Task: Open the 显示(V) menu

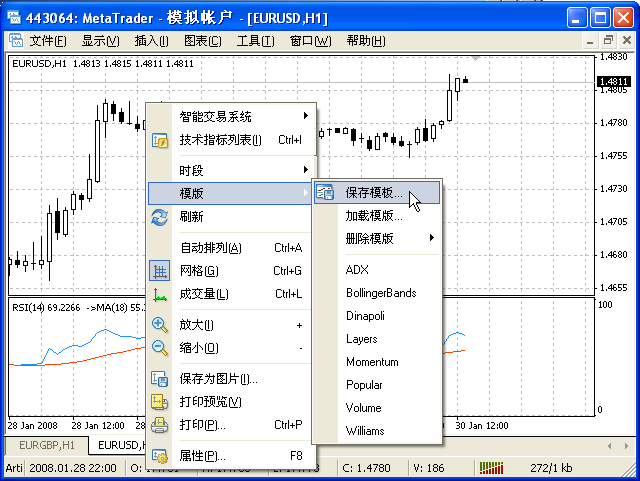Action: click(x=100, y=41)
